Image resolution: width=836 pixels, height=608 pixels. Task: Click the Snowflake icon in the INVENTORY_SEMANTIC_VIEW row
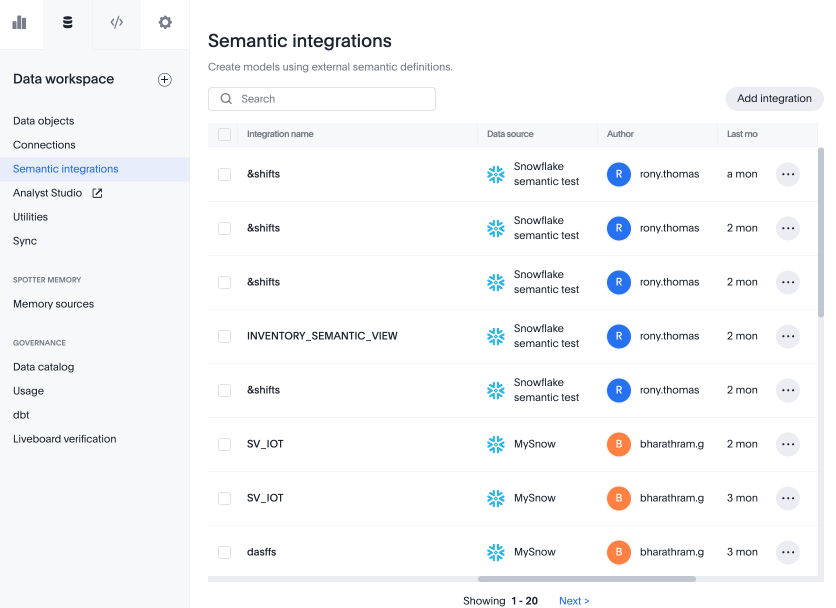(496, 336)
